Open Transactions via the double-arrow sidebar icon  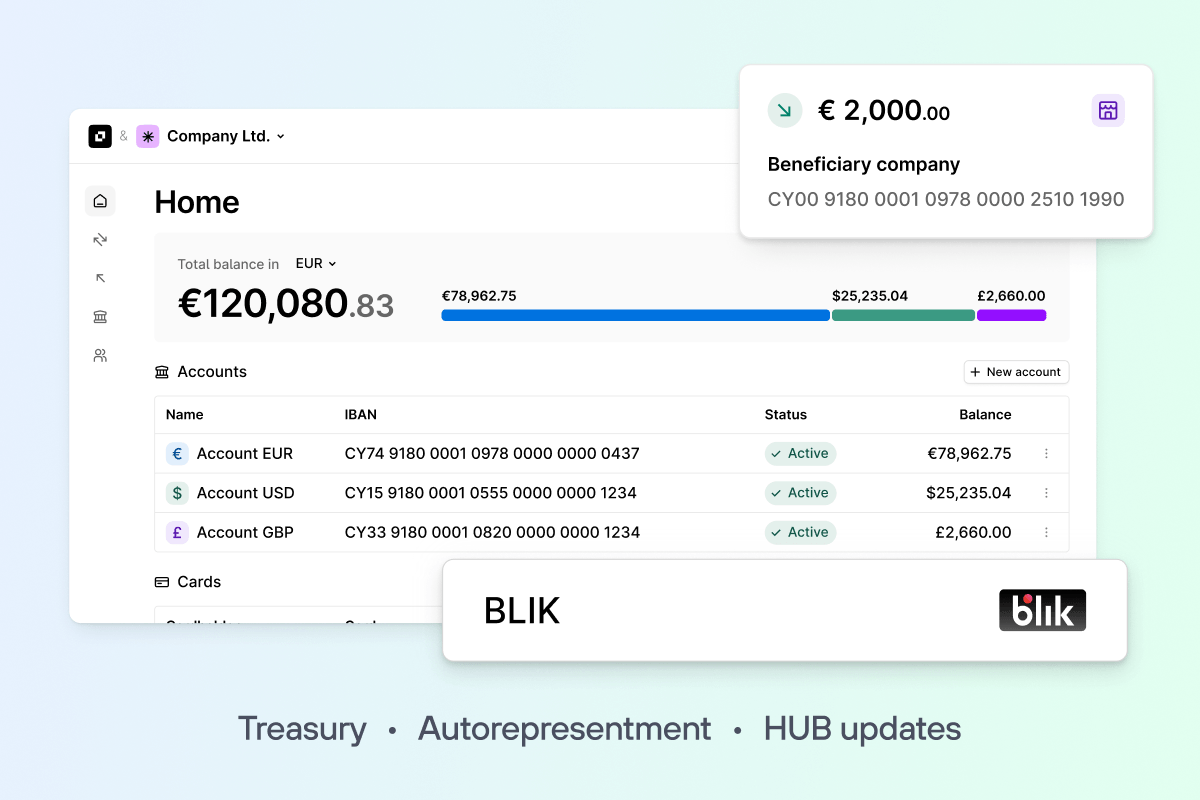coord(100,239)
